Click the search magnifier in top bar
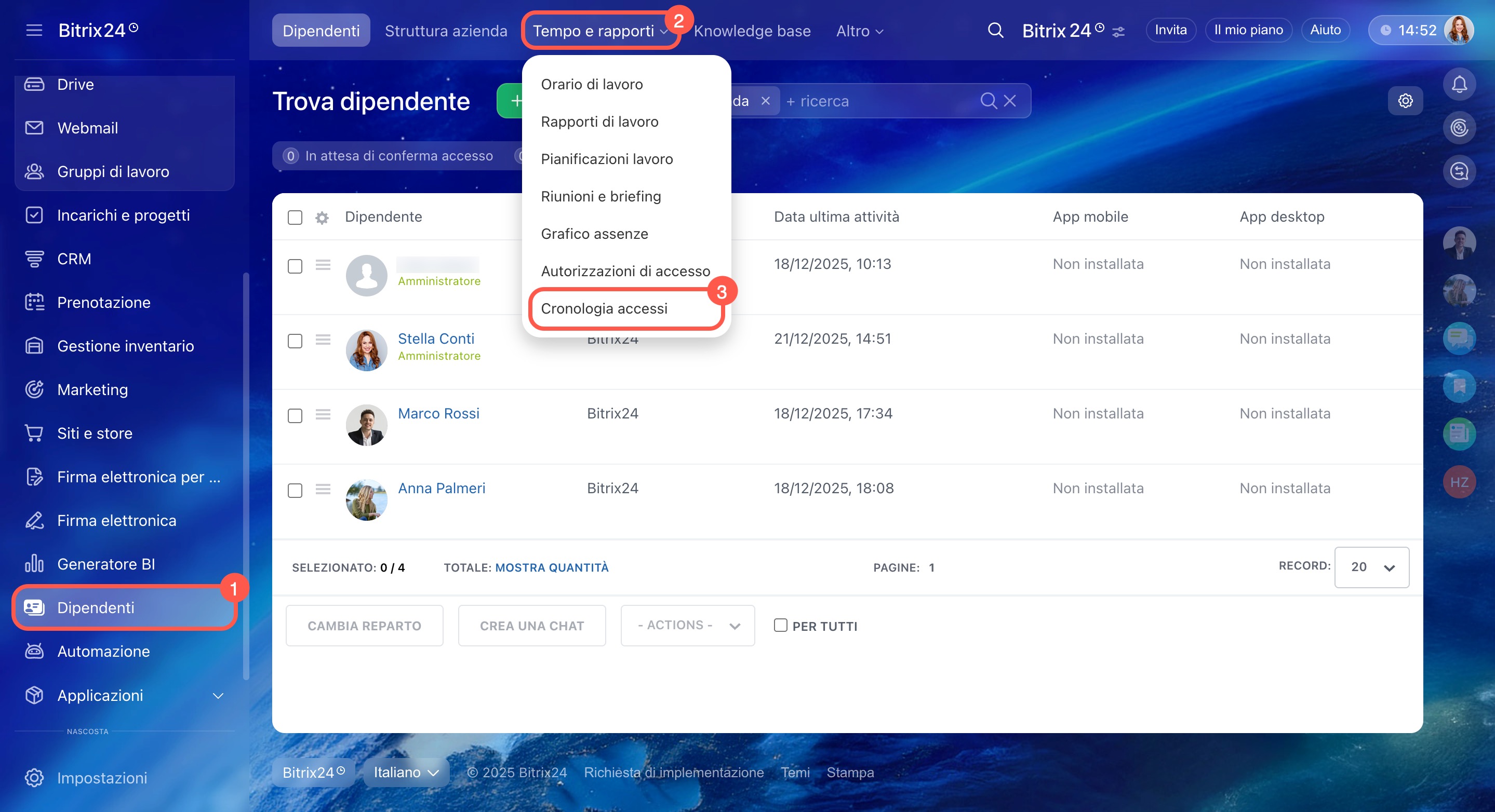 995,30
